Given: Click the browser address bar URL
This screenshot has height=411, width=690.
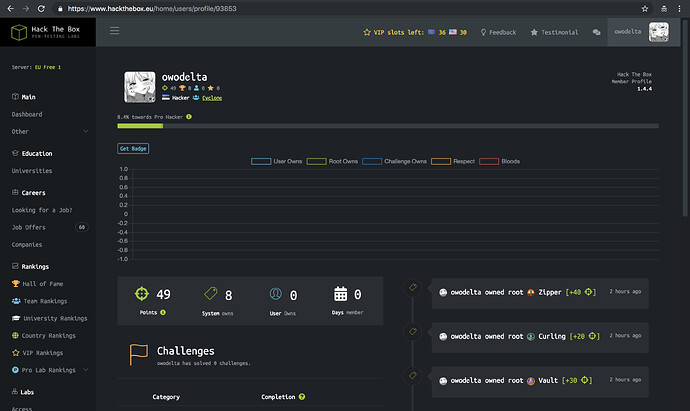Looking at the screenshot, I should [x=152, y=8].
